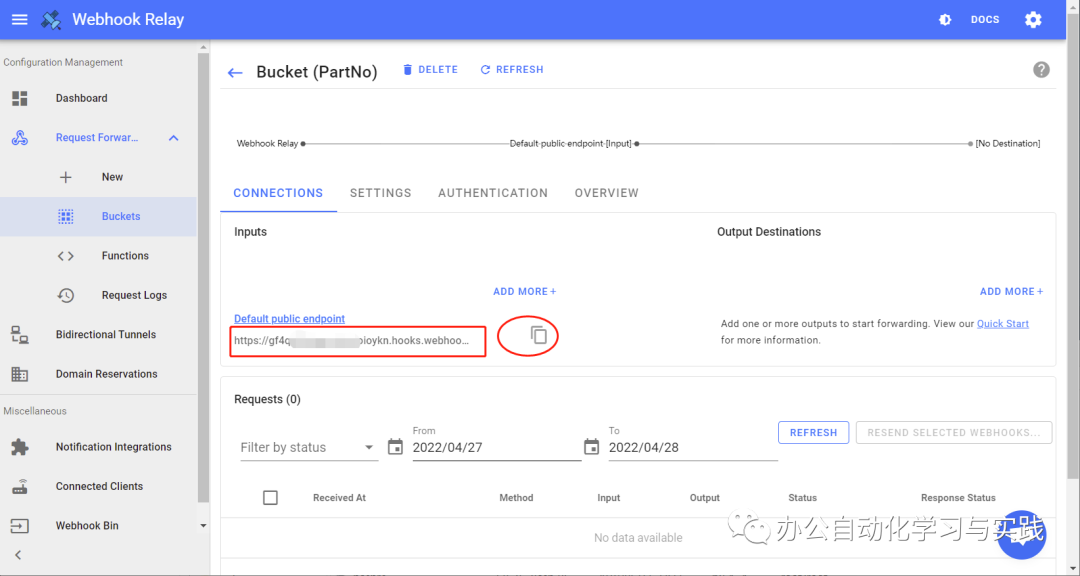
Task: Click the sidebar scrollbar down arrow
Action: (203, 526)
